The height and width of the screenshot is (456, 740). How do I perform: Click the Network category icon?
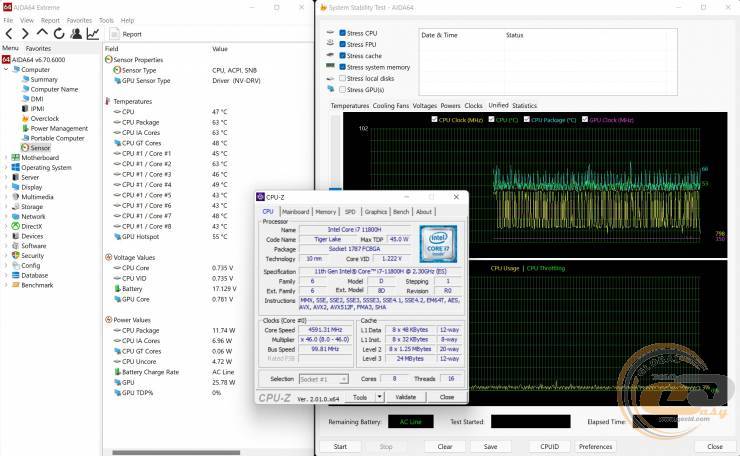tap(16, 217)
